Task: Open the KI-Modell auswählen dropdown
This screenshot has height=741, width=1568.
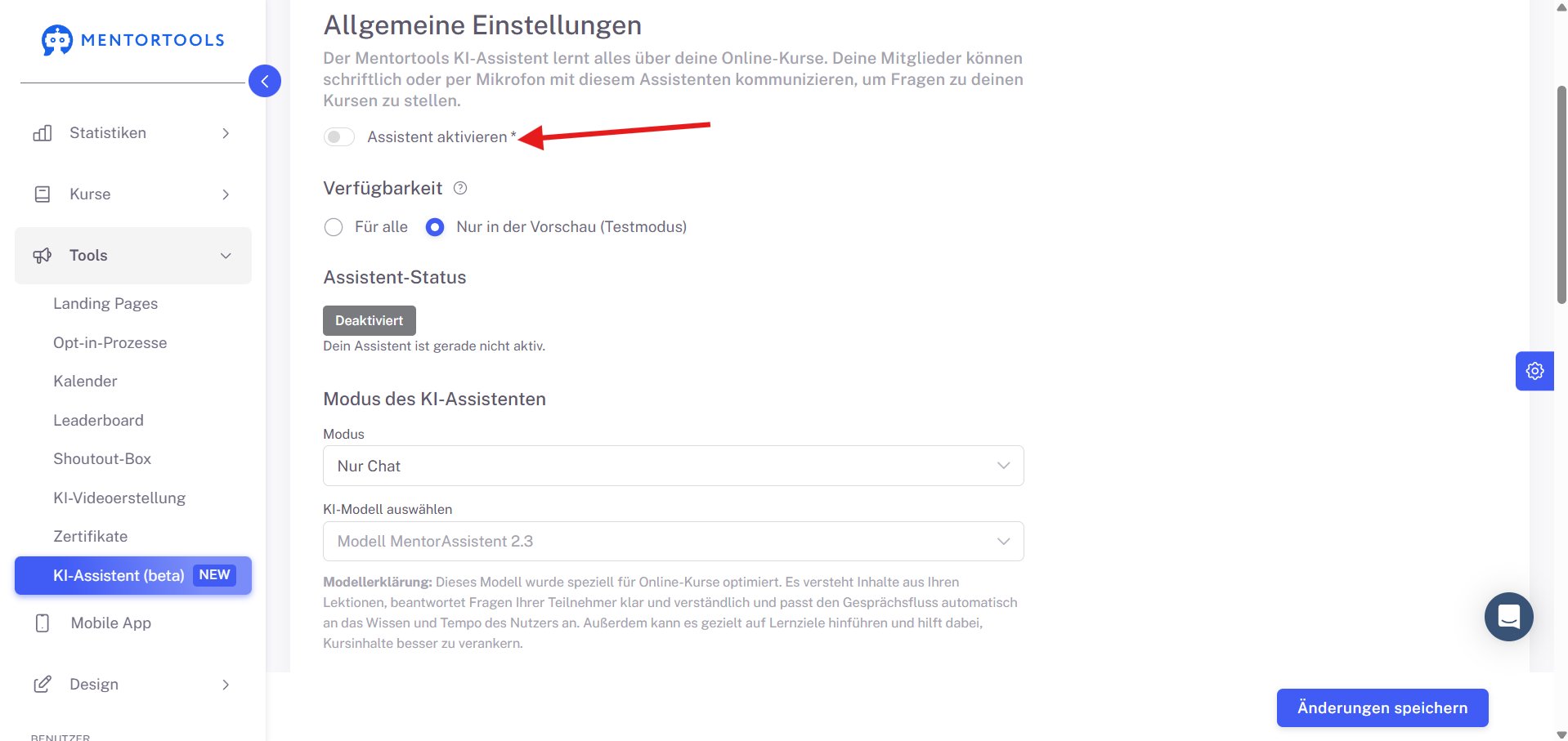Action: point(674,542)
